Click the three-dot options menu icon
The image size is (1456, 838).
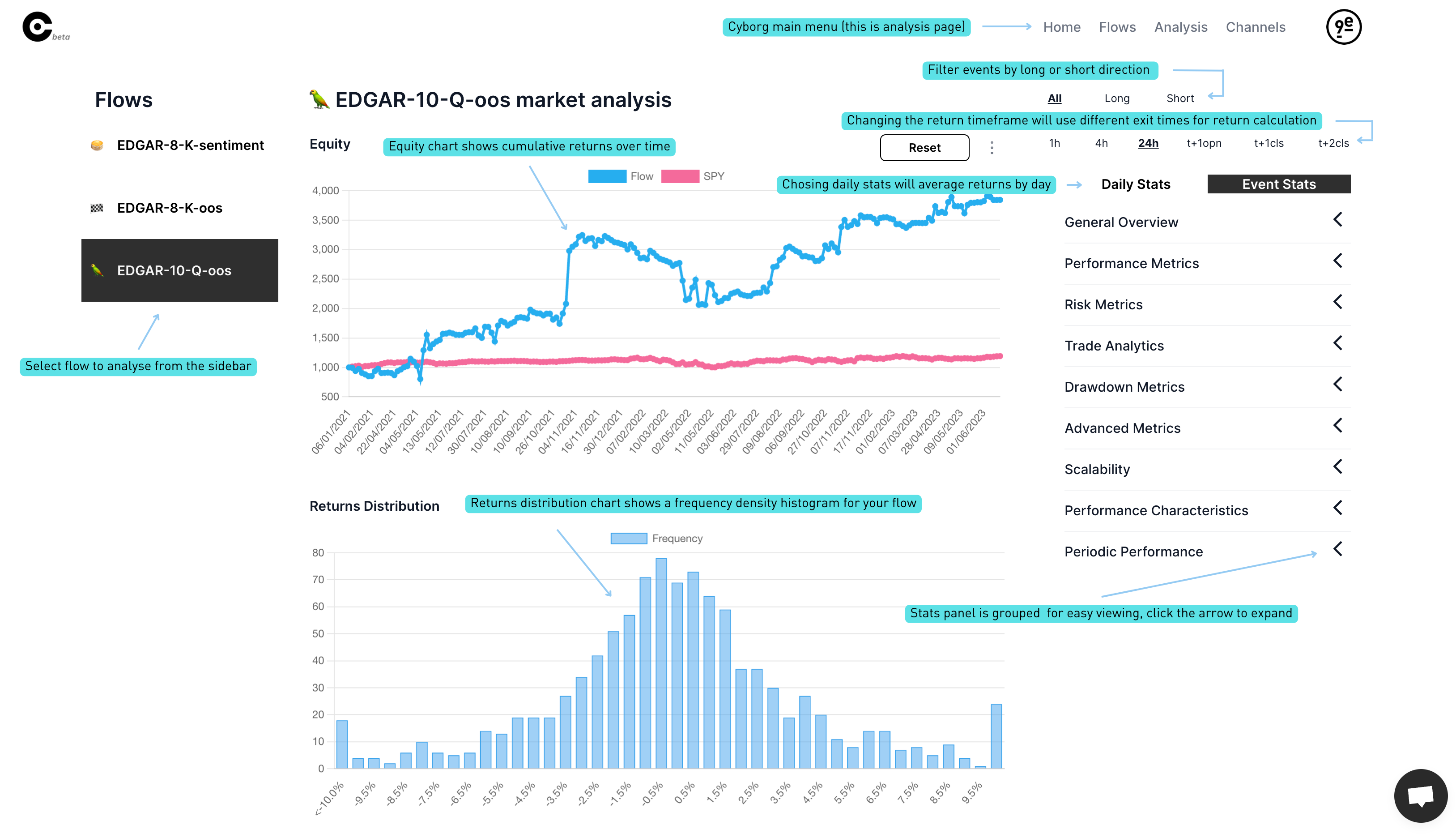coord(991,148)
